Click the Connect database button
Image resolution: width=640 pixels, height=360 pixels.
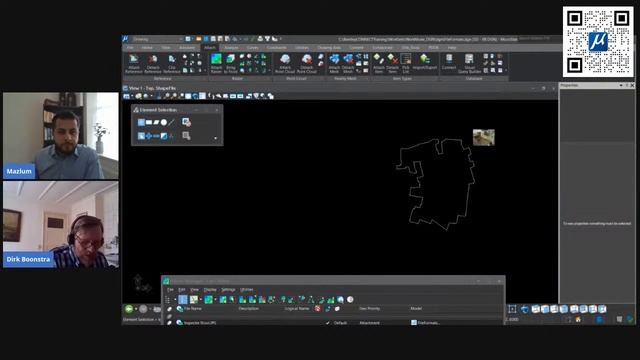tap(449, 61)
